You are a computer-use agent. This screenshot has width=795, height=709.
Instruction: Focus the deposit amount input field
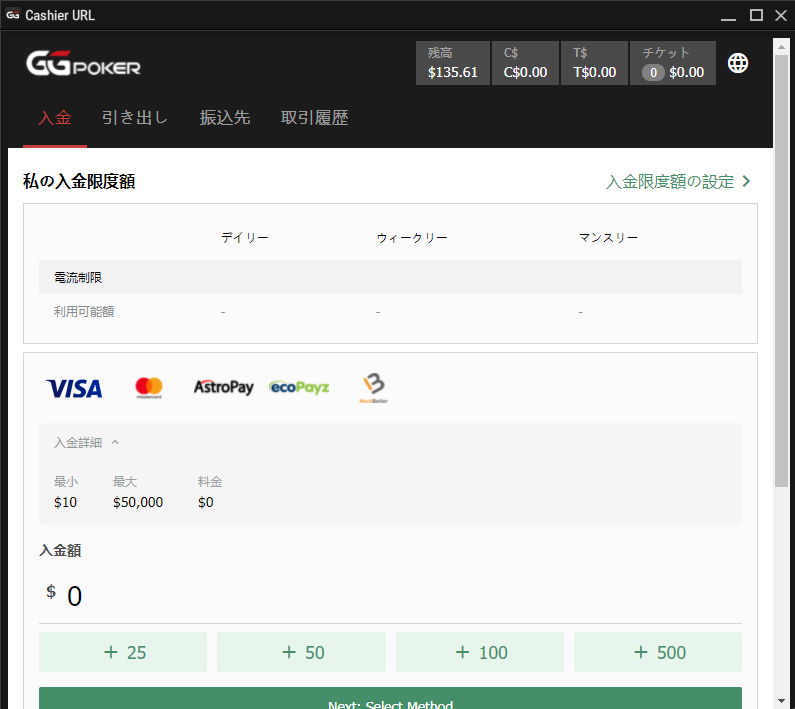coord(390,595)
